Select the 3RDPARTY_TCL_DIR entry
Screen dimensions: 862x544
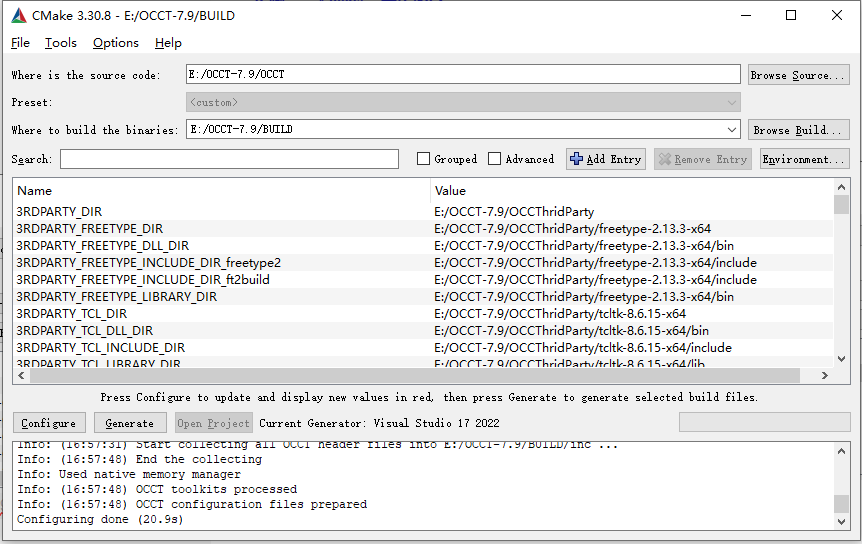point(71,314)
